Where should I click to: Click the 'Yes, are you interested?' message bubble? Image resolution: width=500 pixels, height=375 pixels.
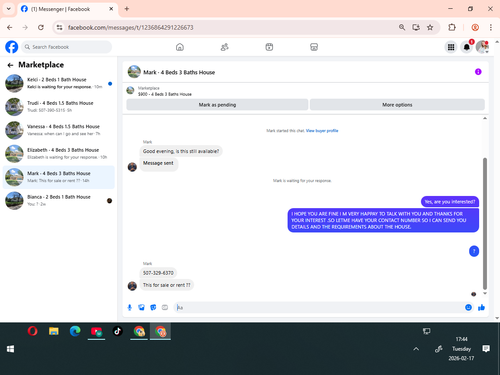[x=450, y=202]
